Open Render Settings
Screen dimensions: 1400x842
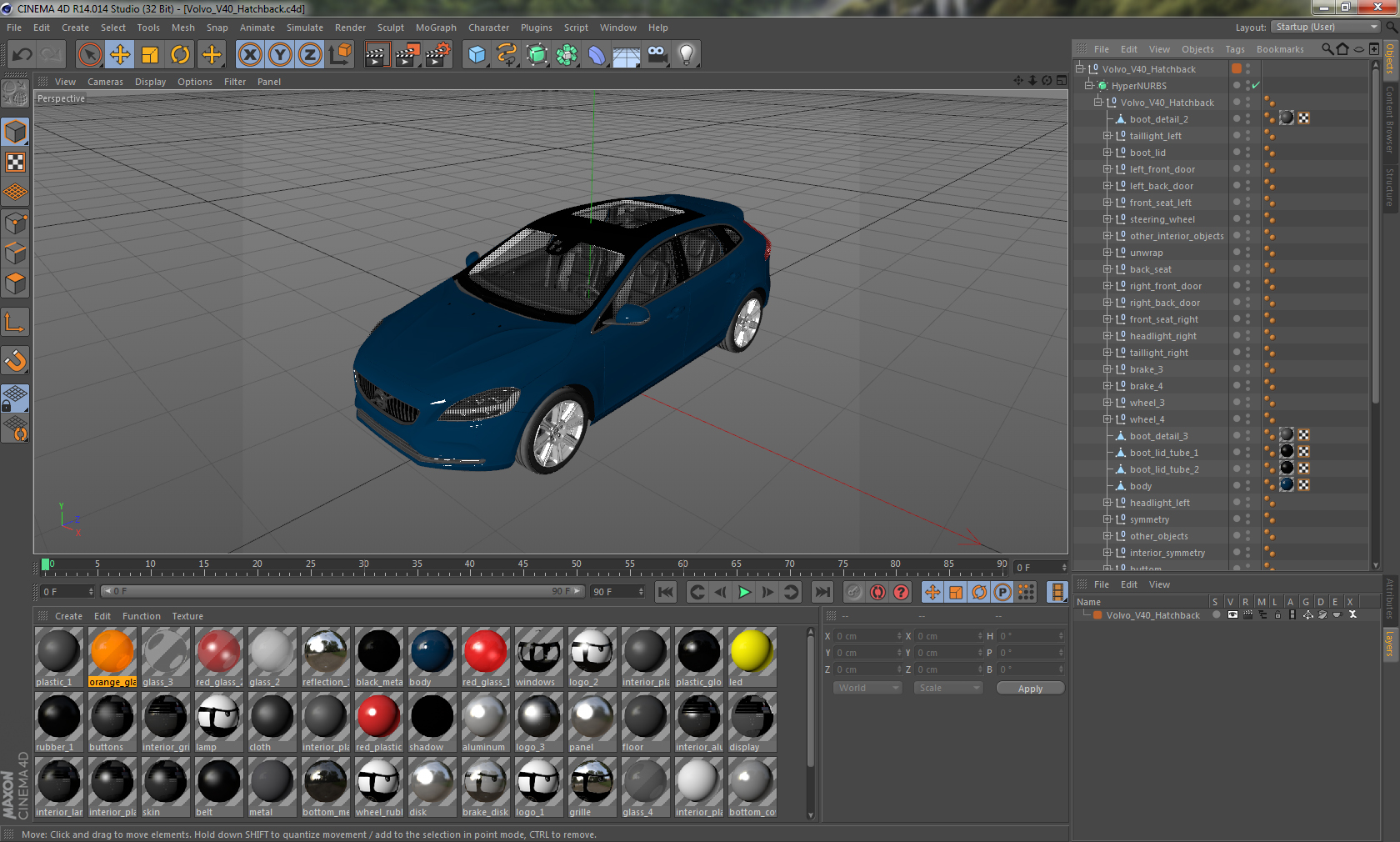(438, 55)
